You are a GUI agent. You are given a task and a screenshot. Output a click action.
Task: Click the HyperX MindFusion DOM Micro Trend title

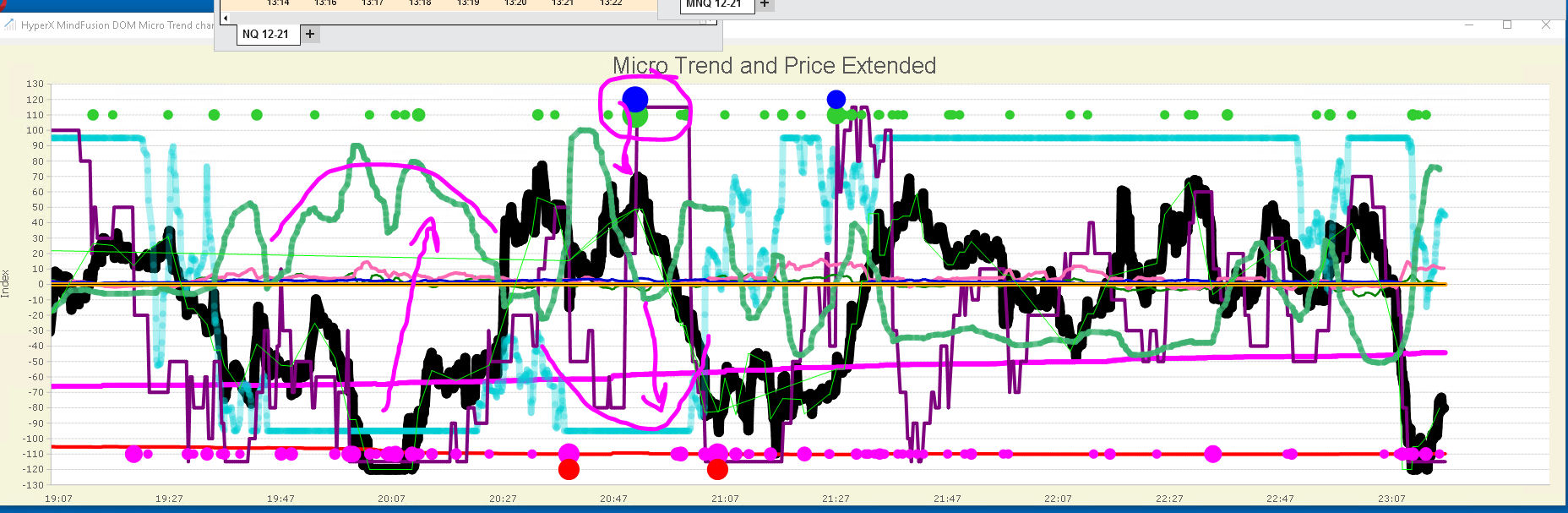117,25
